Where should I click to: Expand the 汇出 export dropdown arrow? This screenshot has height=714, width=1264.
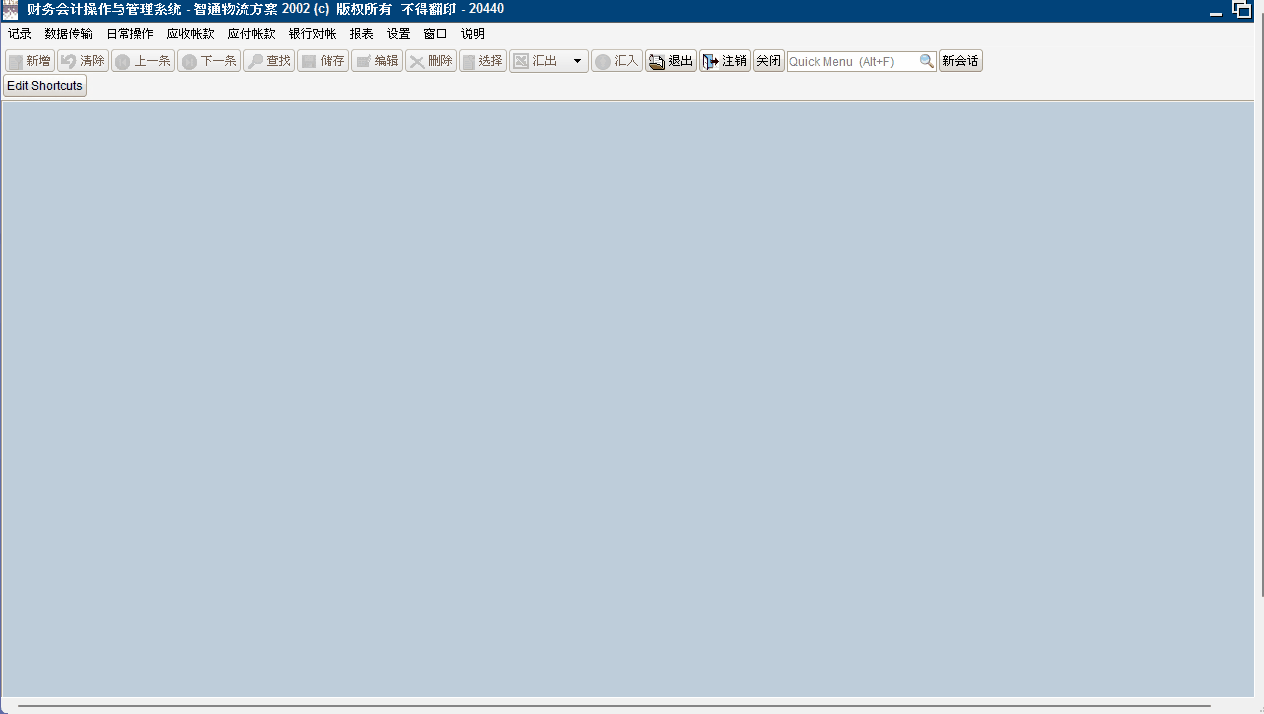(x=577, y=61)
